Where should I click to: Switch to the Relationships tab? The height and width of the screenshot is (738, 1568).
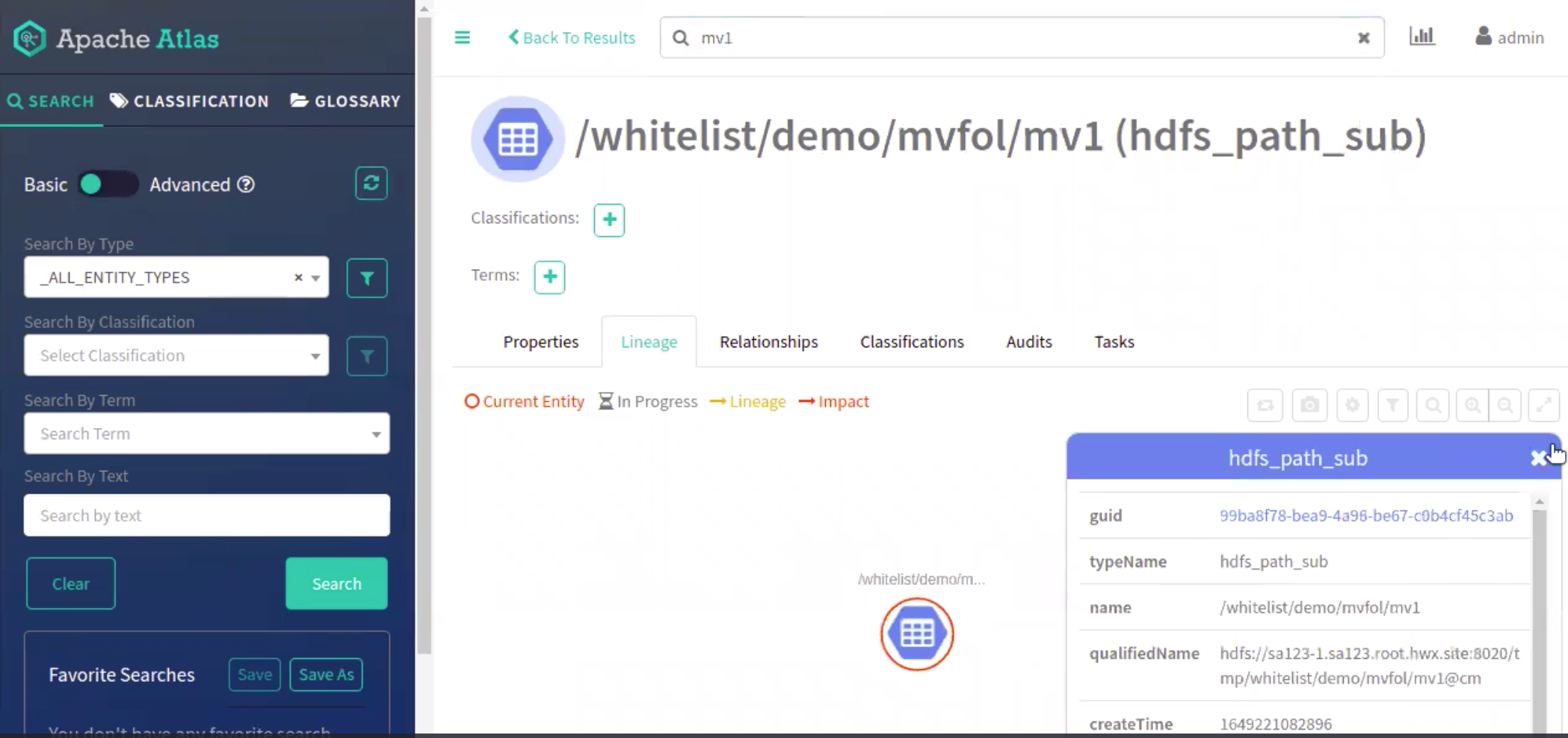[768, 342]
